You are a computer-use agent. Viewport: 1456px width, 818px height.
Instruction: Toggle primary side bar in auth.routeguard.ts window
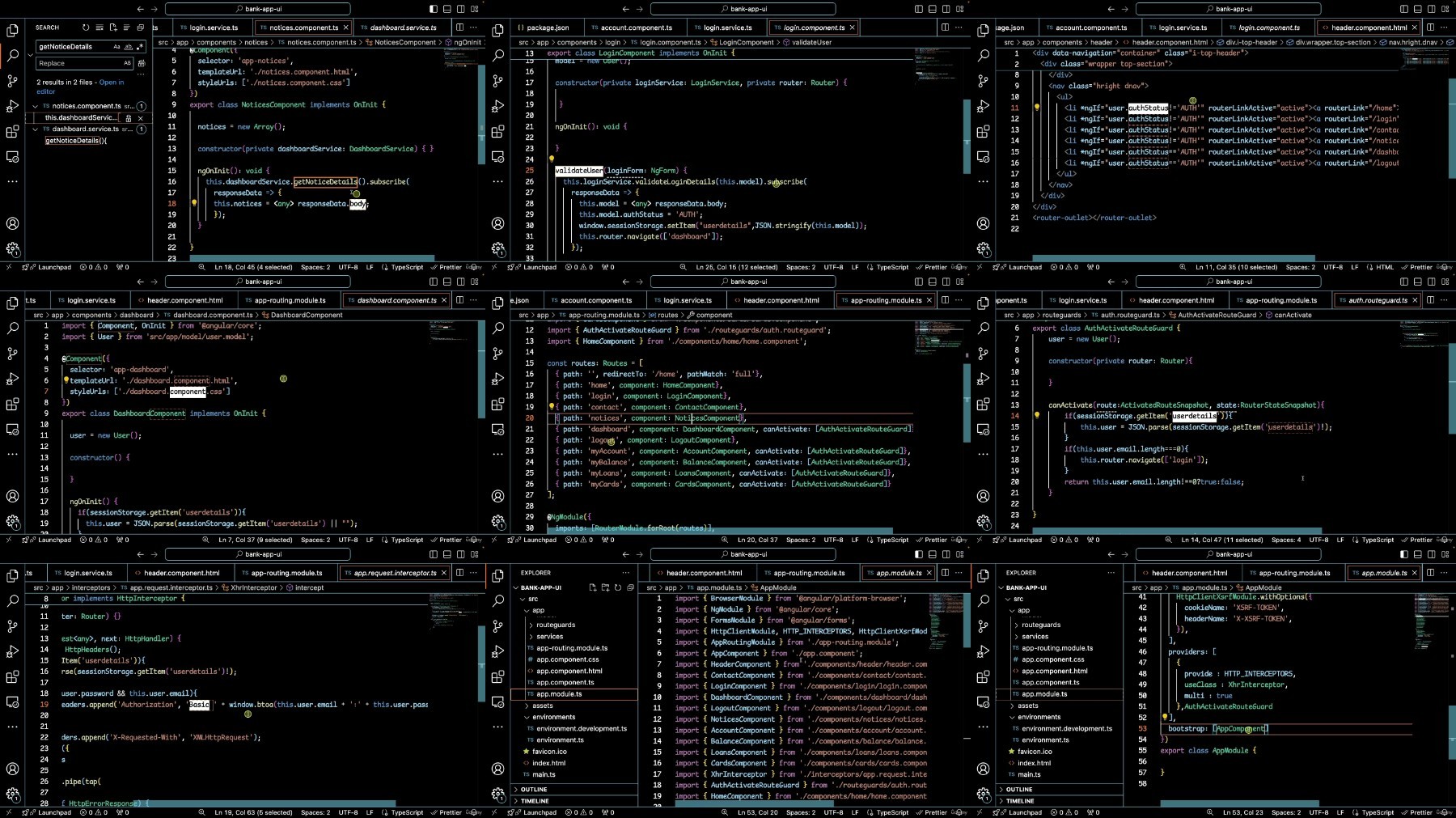(1403, 282)
